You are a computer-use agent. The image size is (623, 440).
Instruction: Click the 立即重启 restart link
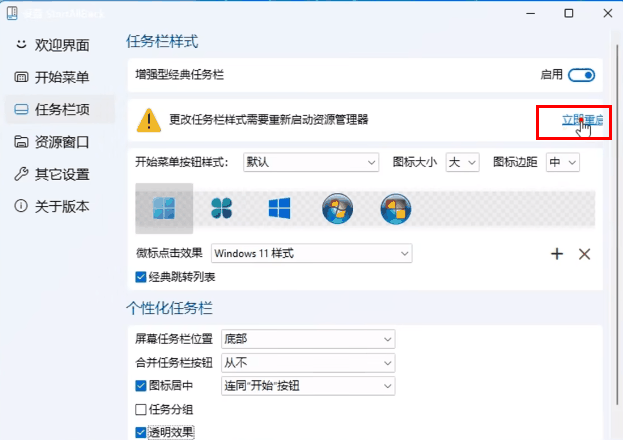(582, 119)
